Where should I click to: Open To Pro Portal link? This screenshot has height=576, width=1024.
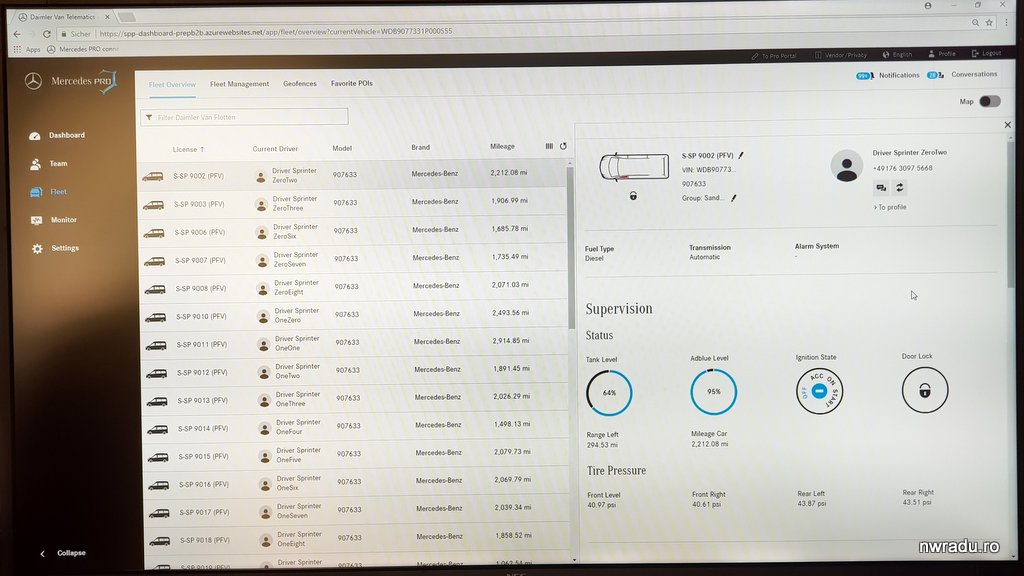(x=774, y=56)
